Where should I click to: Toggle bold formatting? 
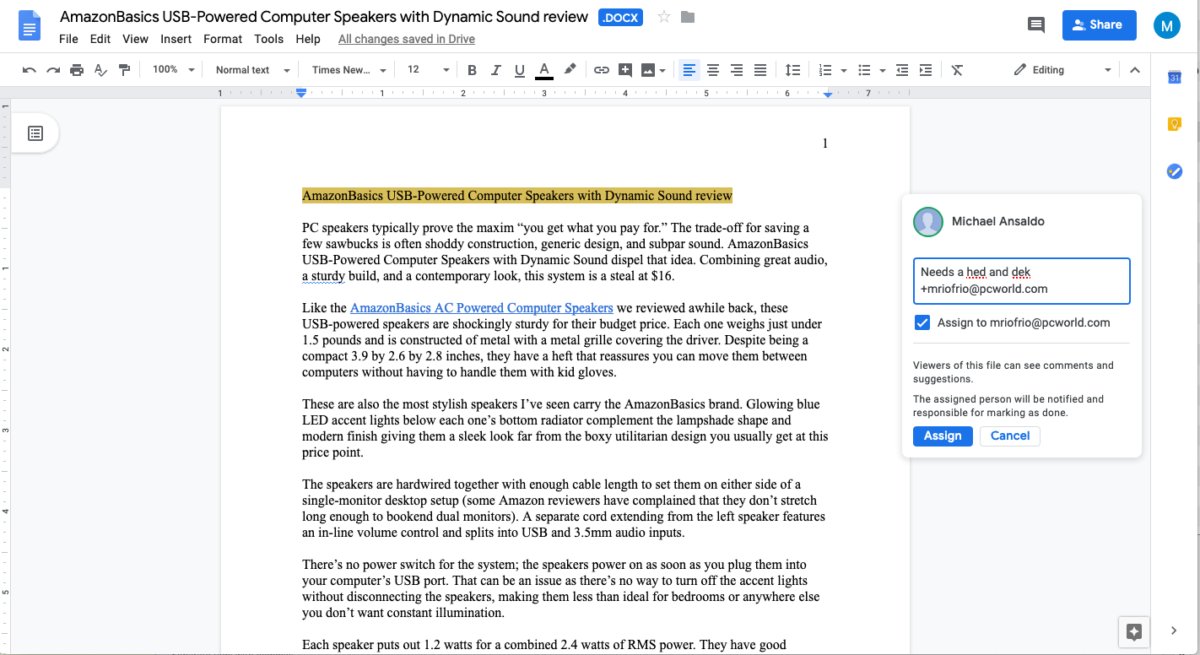click(x=472, y=70)
